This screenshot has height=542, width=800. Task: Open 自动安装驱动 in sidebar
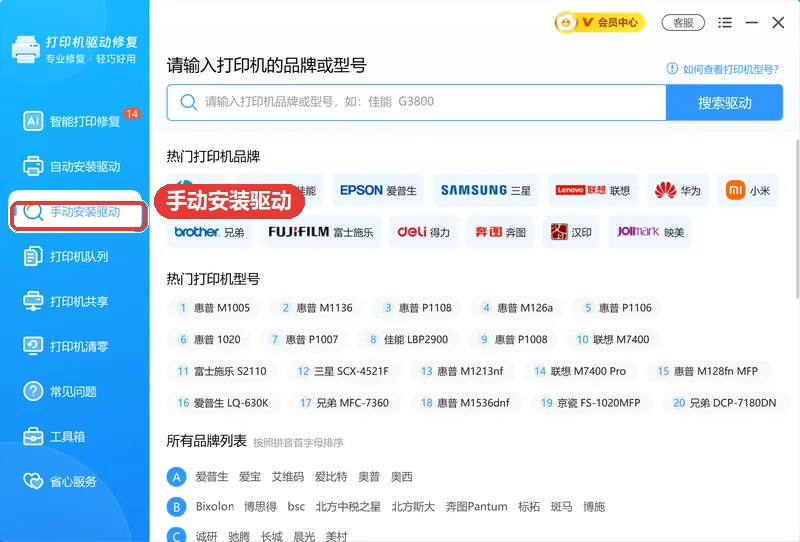coord(74,166)
